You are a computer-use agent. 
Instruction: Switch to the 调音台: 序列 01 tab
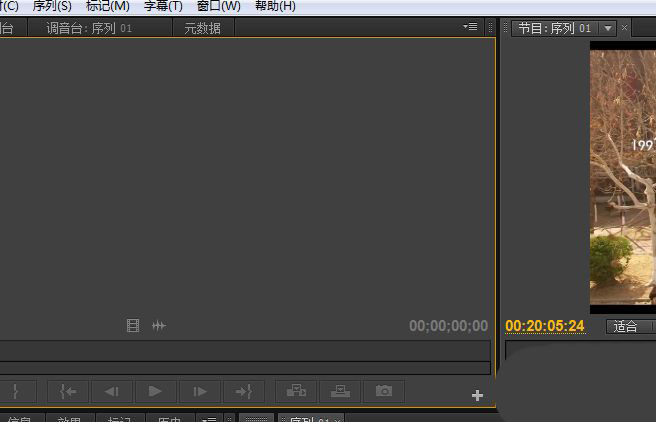click(89, 28)
